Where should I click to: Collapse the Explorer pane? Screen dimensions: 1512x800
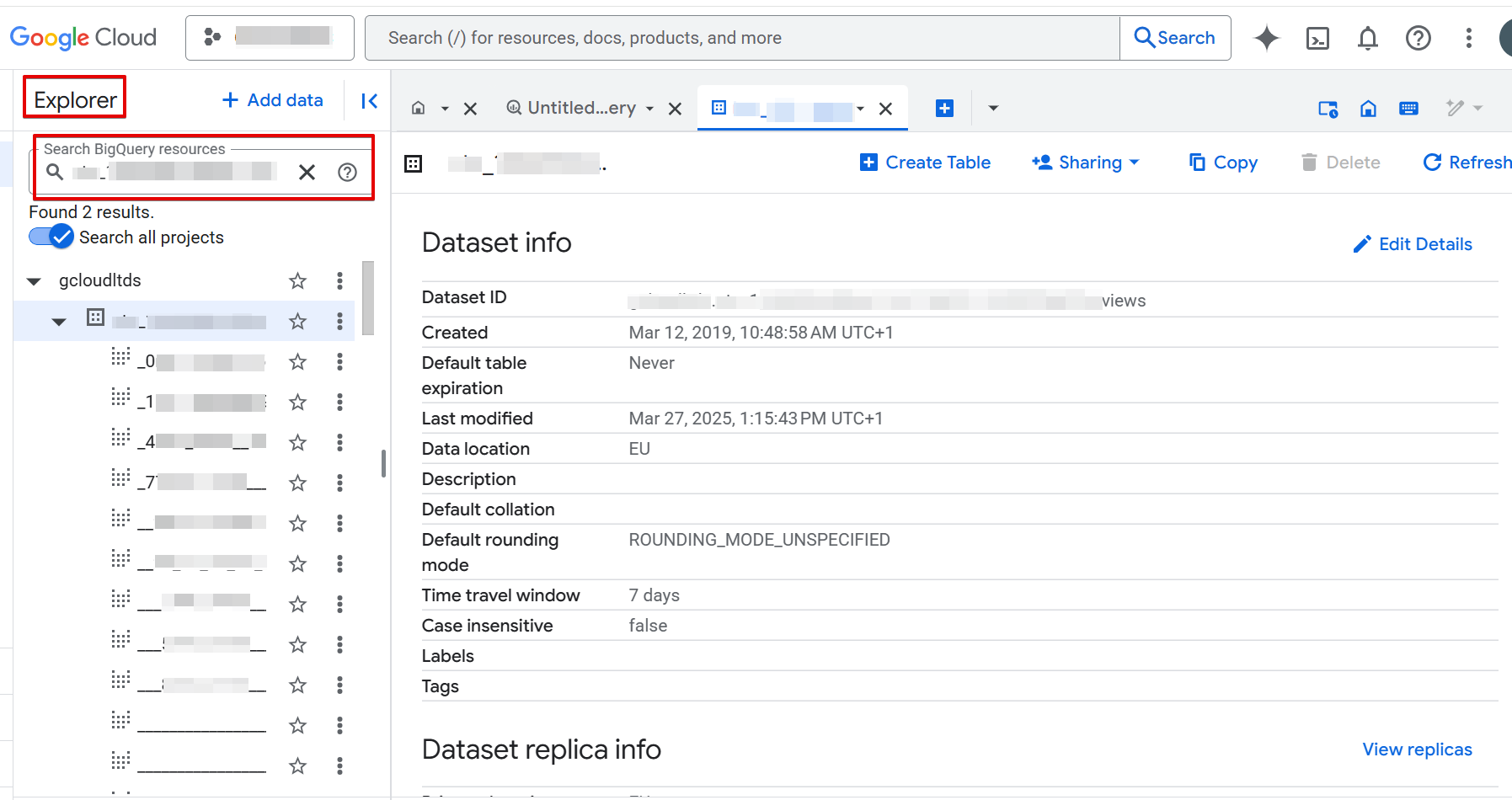point(369,101)
